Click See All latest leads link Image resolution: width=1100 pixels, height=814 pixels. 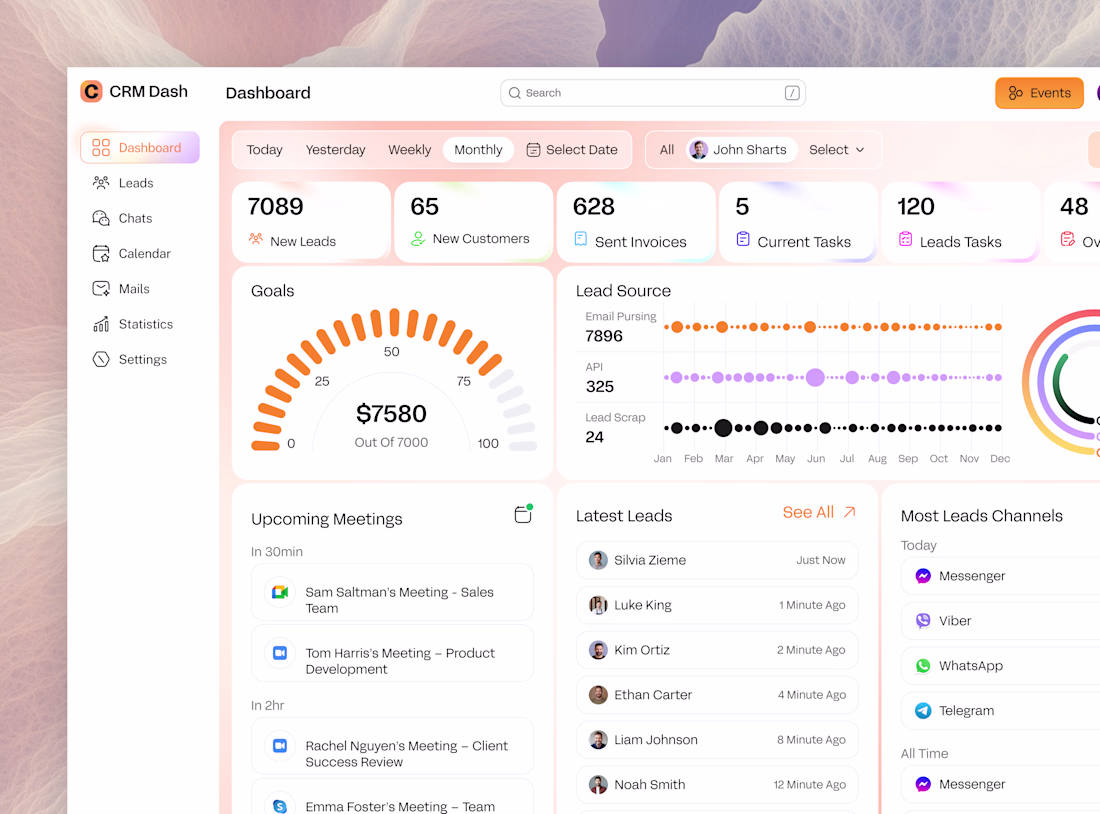point(819,512)
